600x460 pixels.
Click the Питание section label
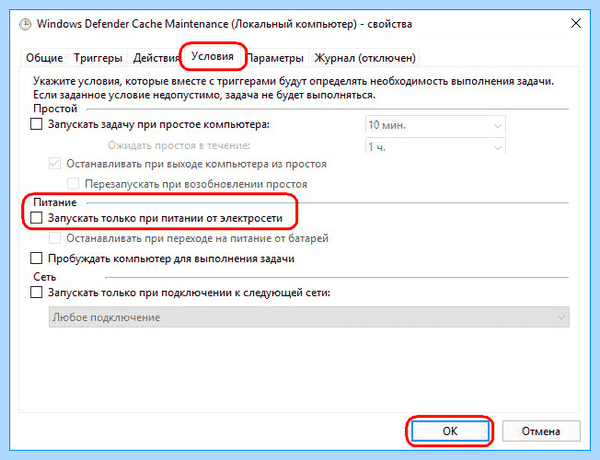pyautogui.click(x=55, y=202)
